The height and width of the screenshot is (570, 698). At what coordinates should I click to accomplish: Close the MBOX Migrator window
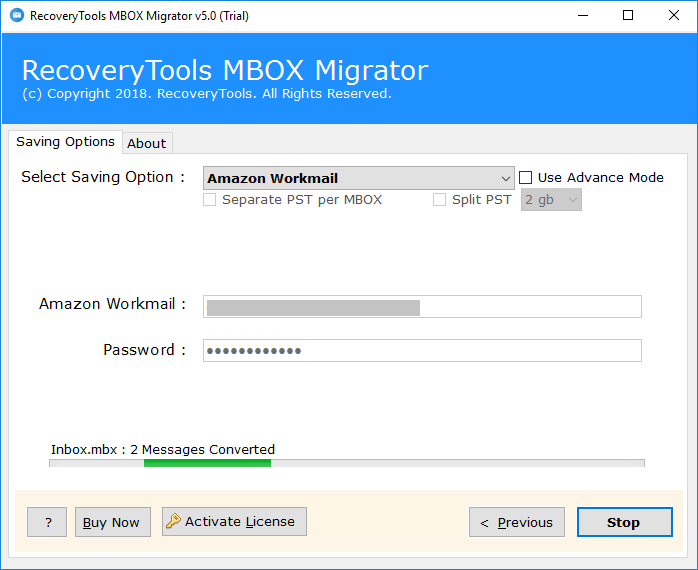[674, 16]
